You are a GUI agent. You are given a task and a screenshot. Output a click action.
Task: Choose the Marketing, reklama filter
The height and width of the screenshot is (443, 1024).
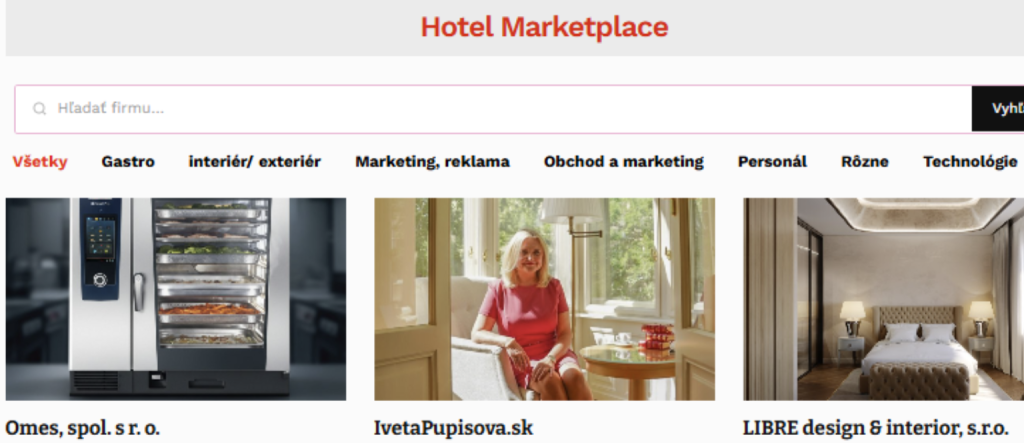(x=432, y=161)
